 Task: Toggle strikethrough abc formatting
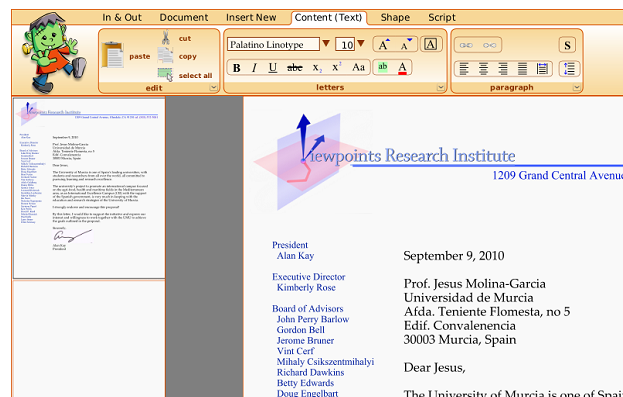click(294, 68)
